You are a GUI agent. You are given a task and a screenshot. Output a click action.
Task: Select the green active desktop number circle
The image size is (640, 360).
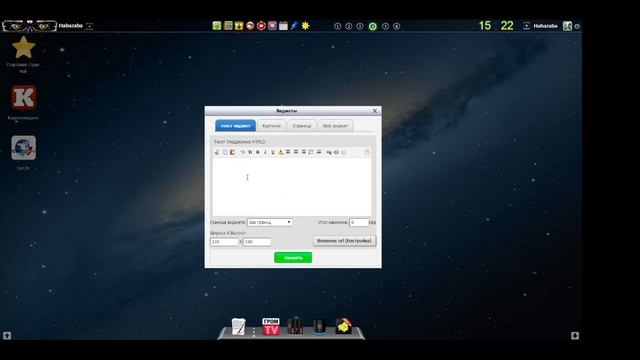pyautogui.click(x=373, y=26)
